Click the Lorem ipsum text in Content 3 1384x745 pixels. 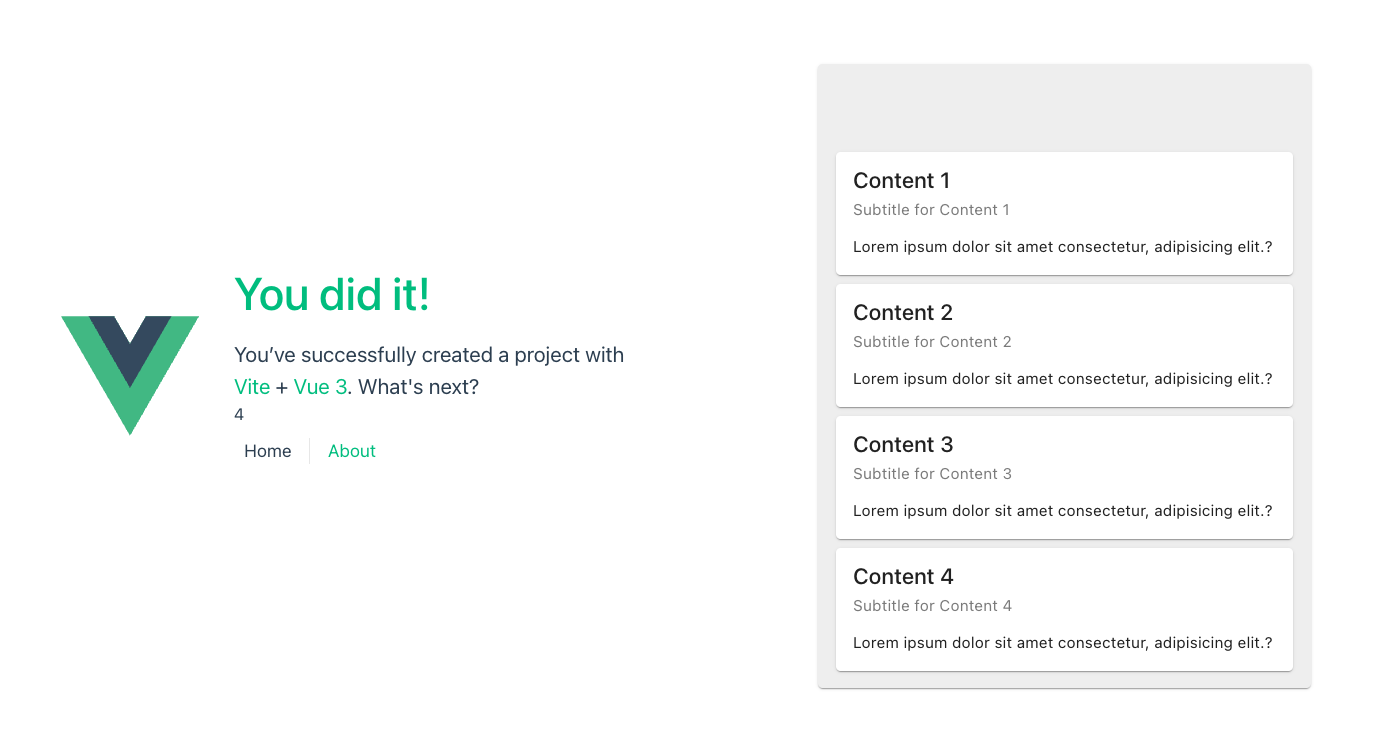tap(1062, 511)
